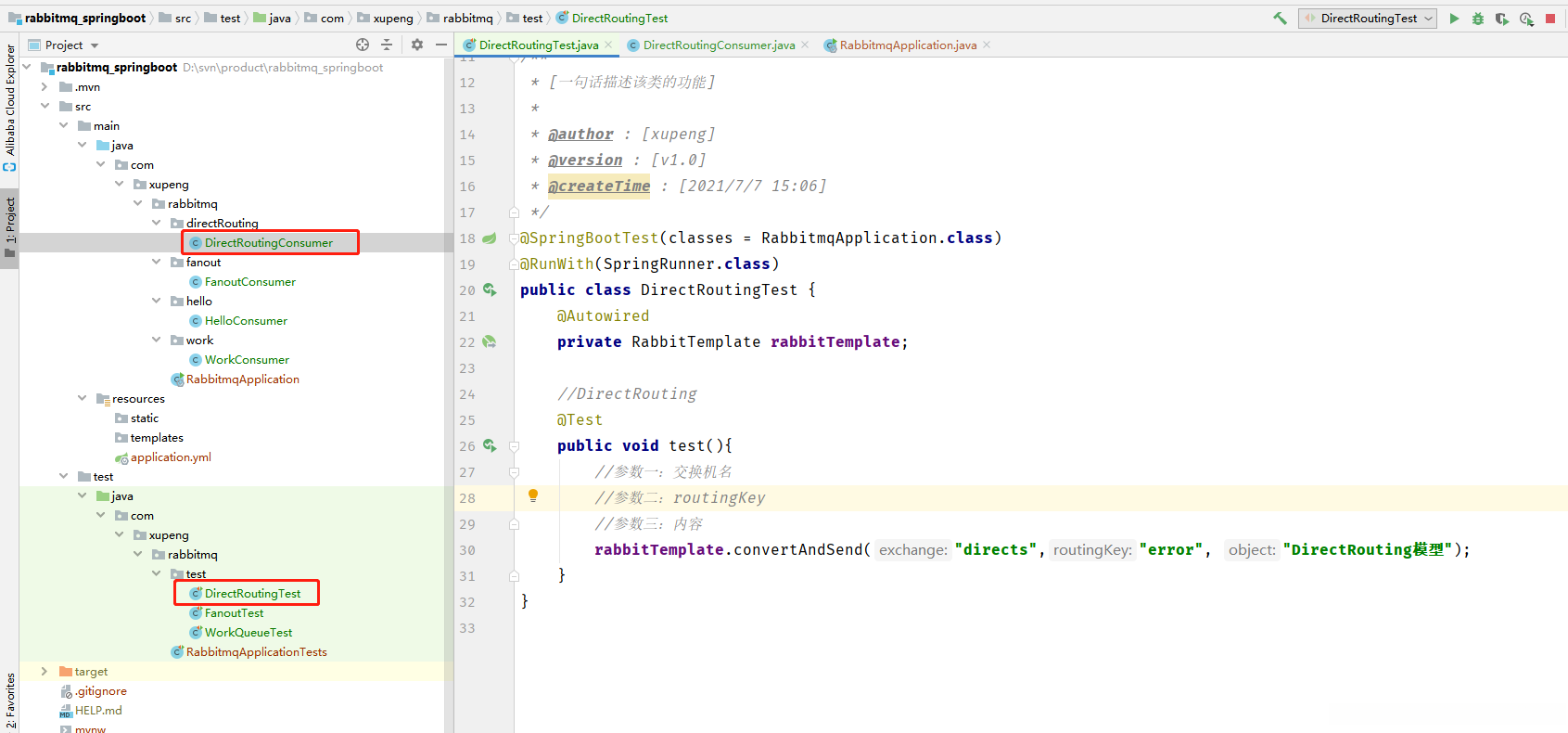Switch to RabbitmqApplication.java tab
The width and height of the screenshot is (1568, 733).
(x=907, y=45)
